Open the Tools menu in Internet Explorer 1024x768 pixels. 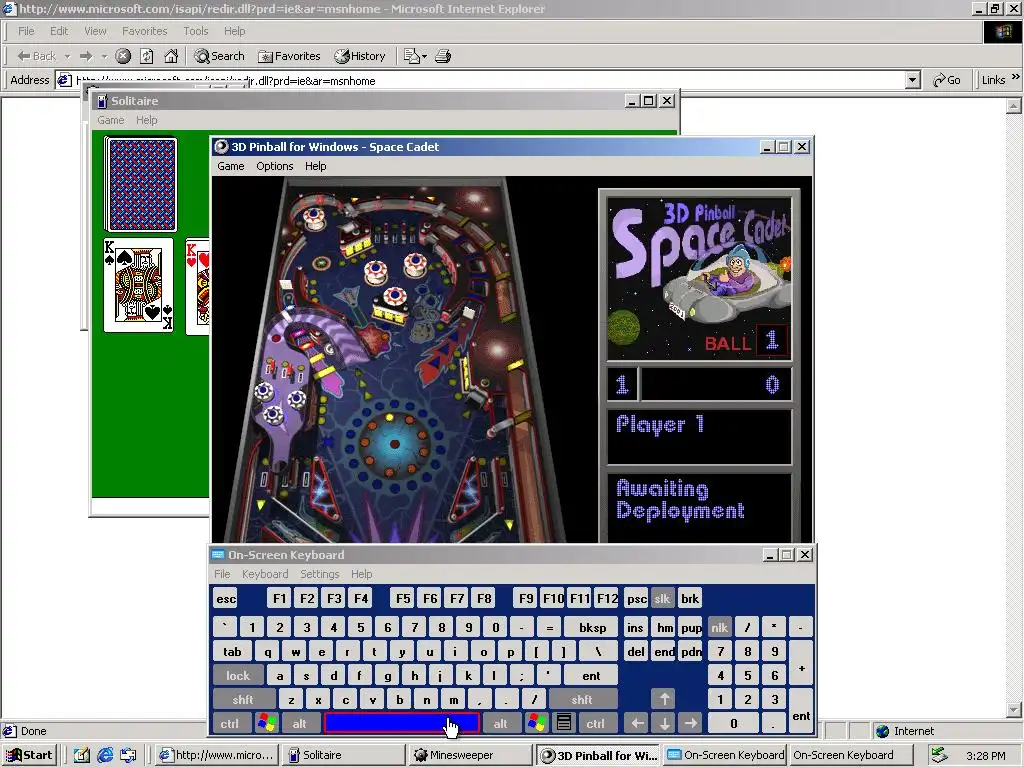coord(195,31)
